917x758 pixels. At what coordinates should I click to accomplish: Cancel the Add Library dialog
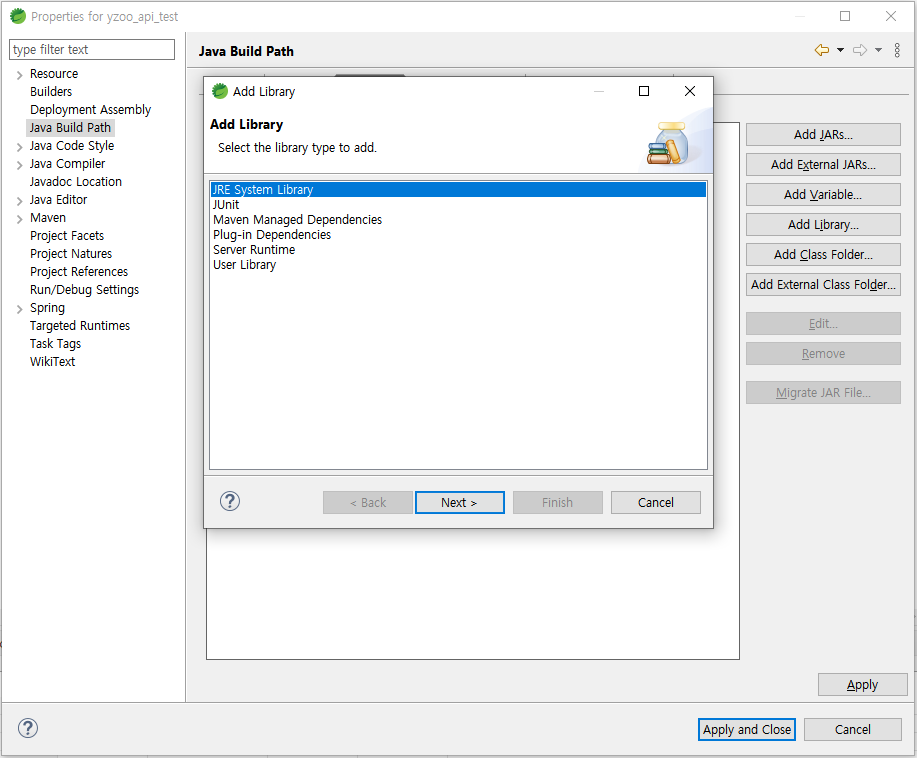(x=656, y=502)
